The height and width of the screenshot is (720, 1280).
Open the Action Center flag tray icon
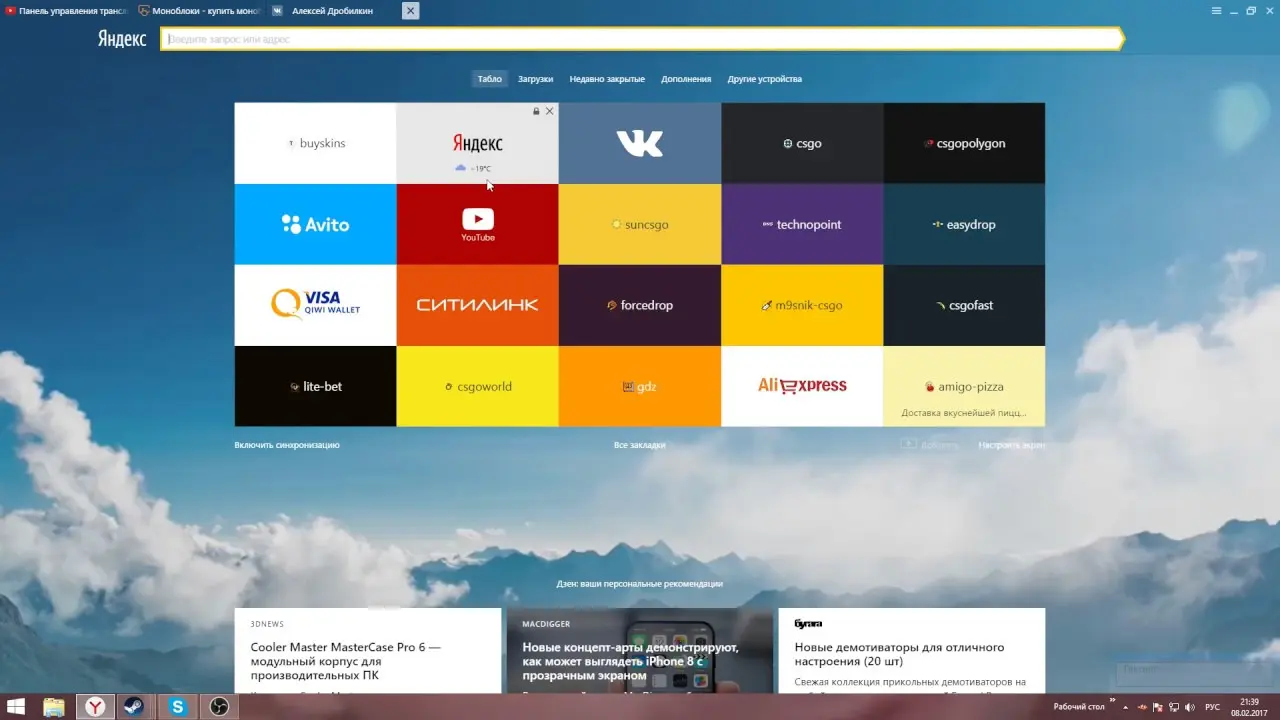pos(1158,707)
